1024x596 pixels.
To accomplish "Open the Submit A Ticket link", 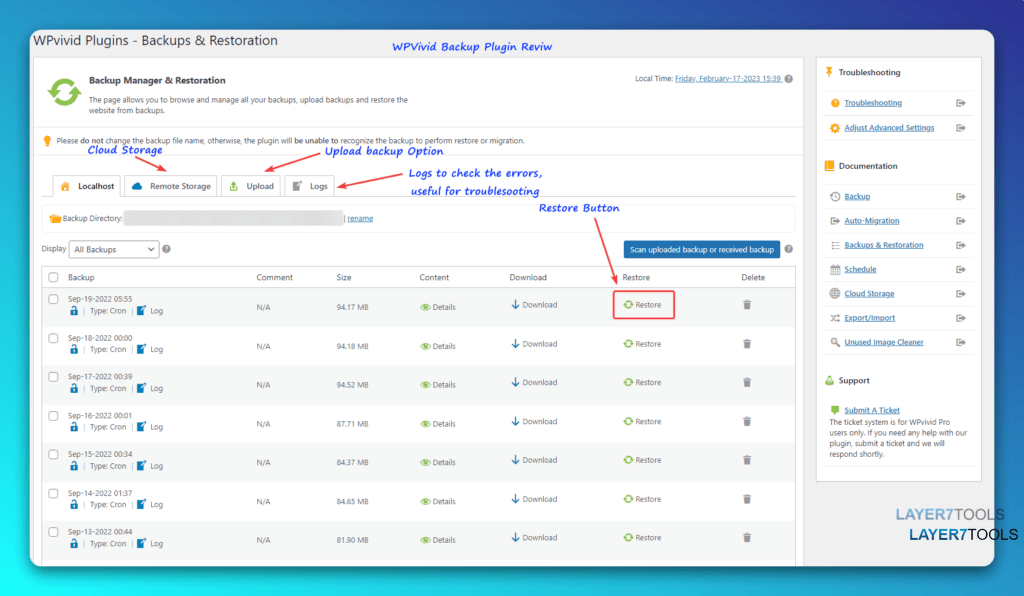I will (872, 411).
